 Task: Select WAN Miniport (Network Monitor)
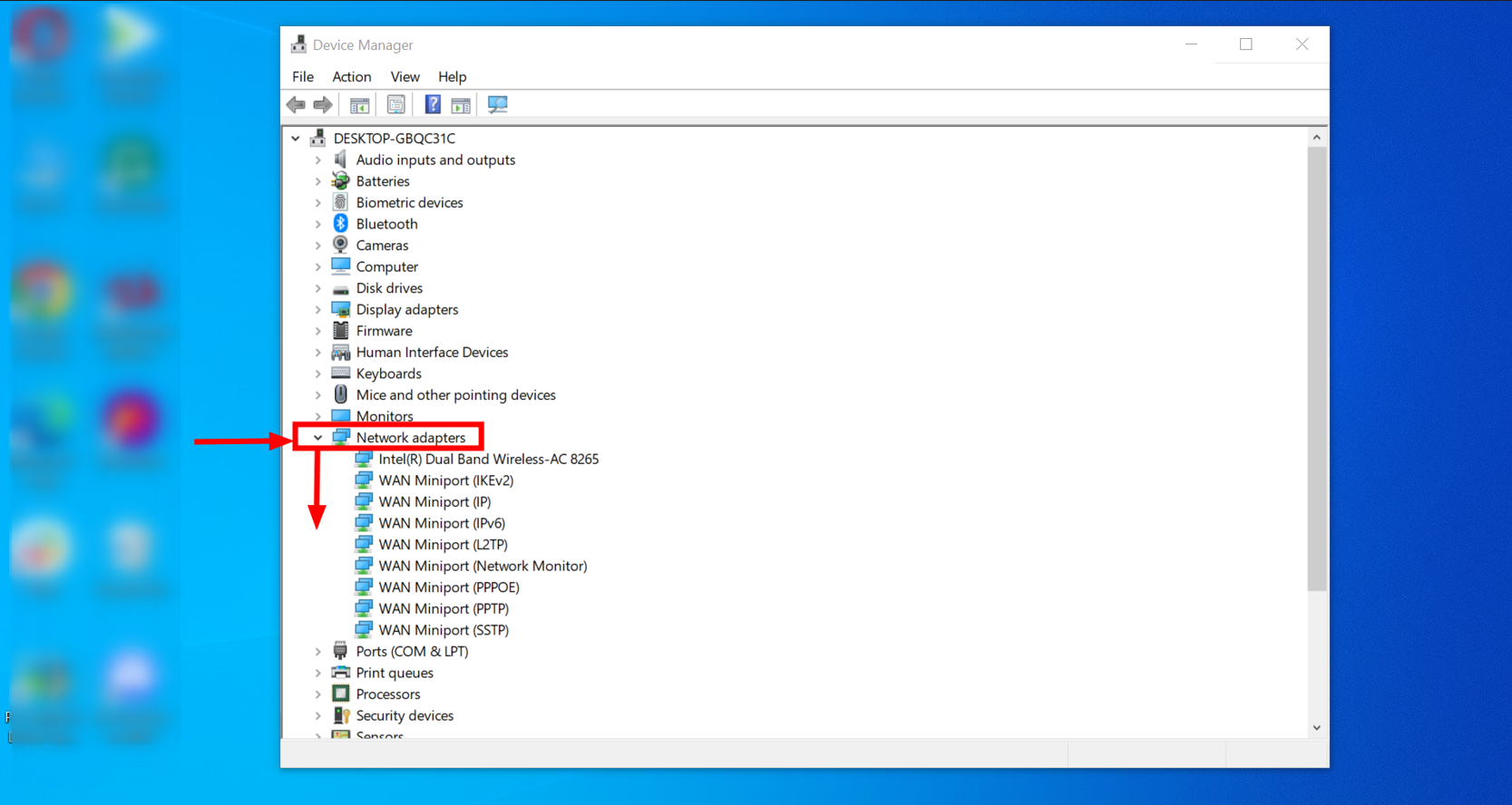(x=483, y=566)
